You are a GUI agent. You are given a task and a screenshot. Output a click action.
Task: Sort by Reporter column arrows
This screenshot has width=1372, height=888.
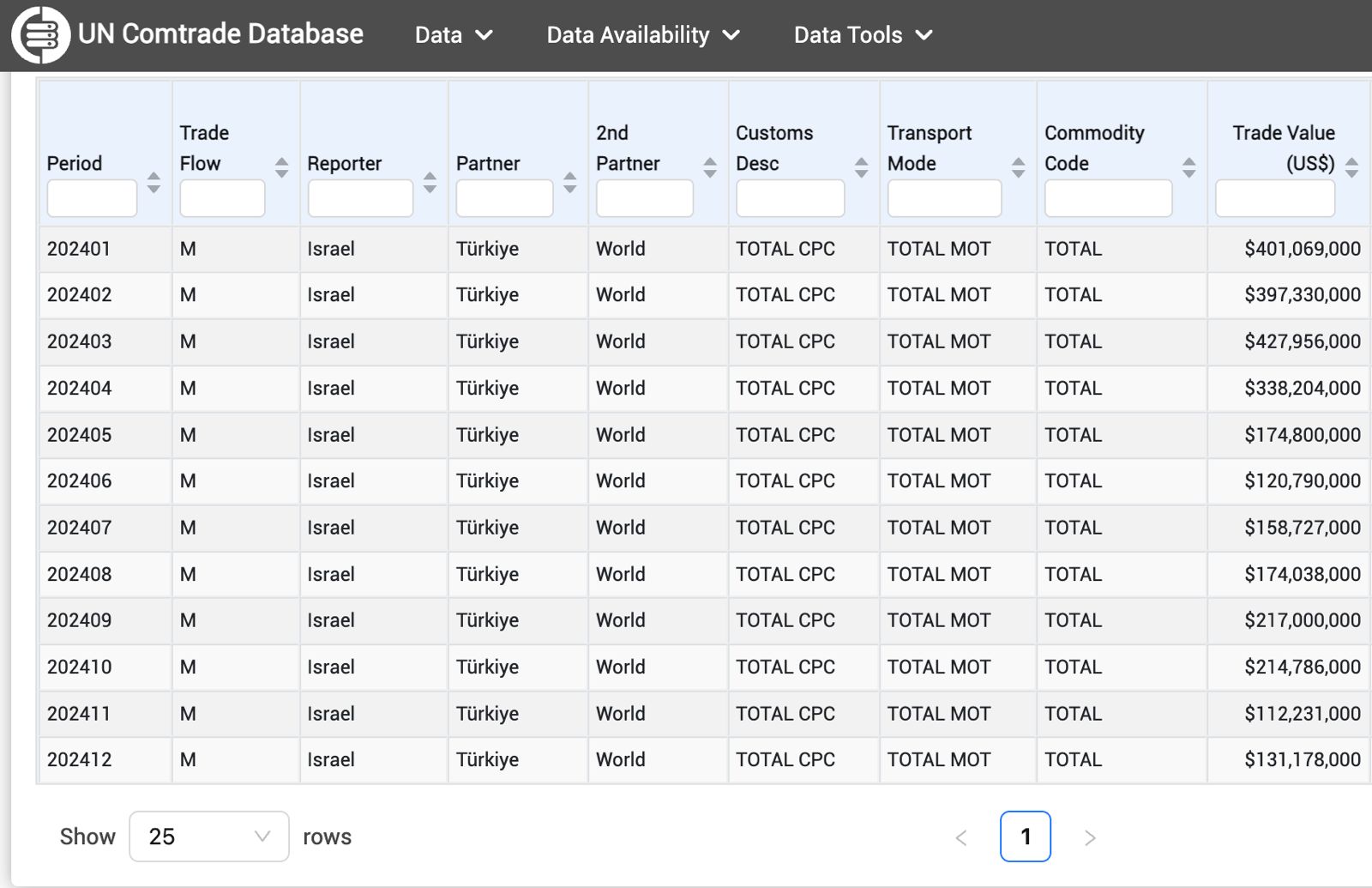(430, 182)
